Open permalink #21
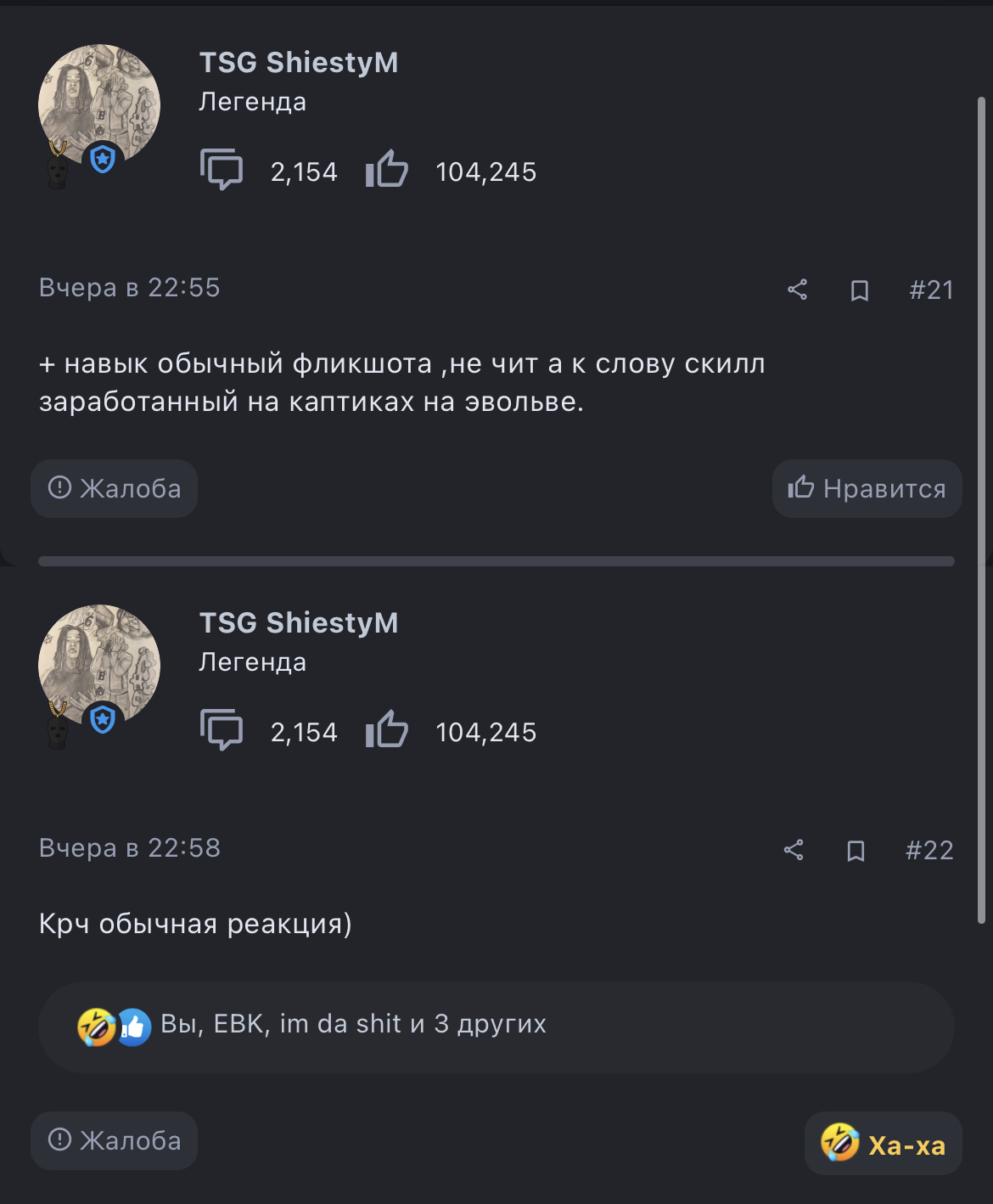Image resolution: width=993 pixels, height=1204 pixels. (x=931, y=290)
